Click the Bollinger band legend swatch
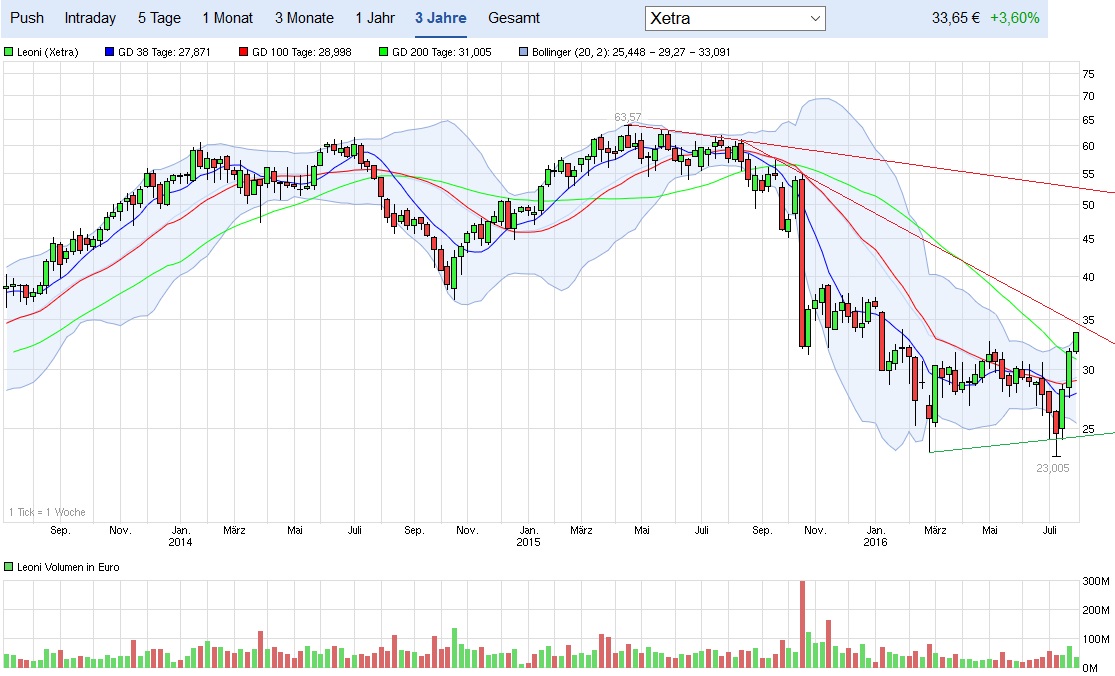The height and width of the screenshot is (676, 1115). point(524,51)
